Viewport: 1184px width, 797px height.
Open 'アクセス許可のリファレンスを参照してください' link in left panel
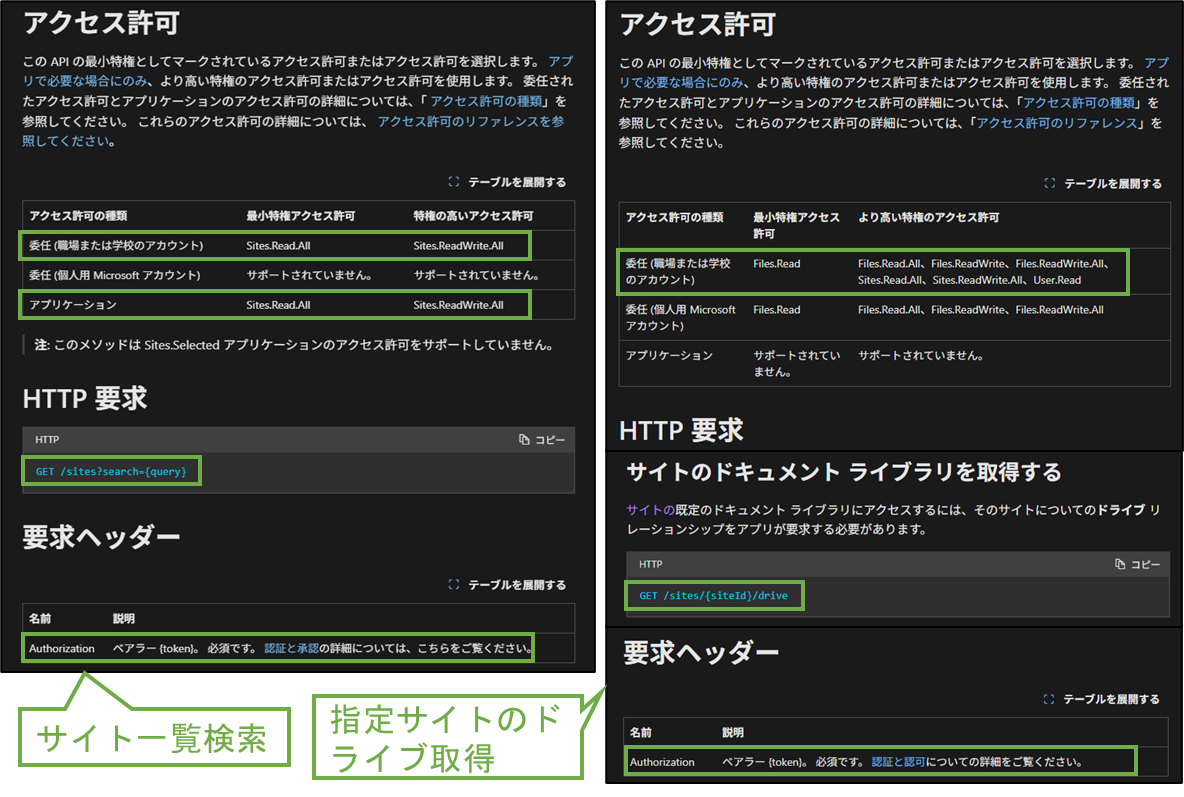(470, 122)
